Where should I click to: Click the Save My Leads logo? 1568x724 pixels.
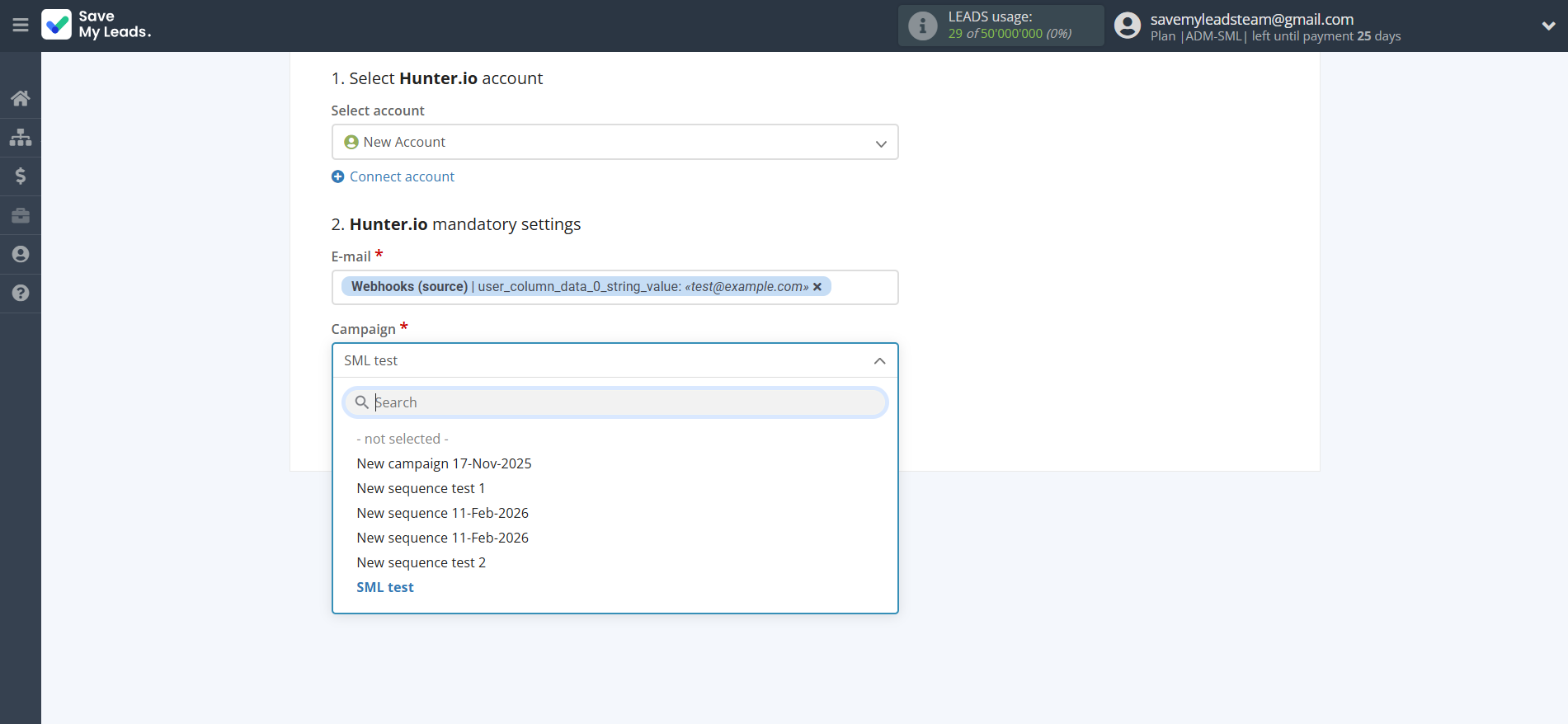[x=97, y=25]
